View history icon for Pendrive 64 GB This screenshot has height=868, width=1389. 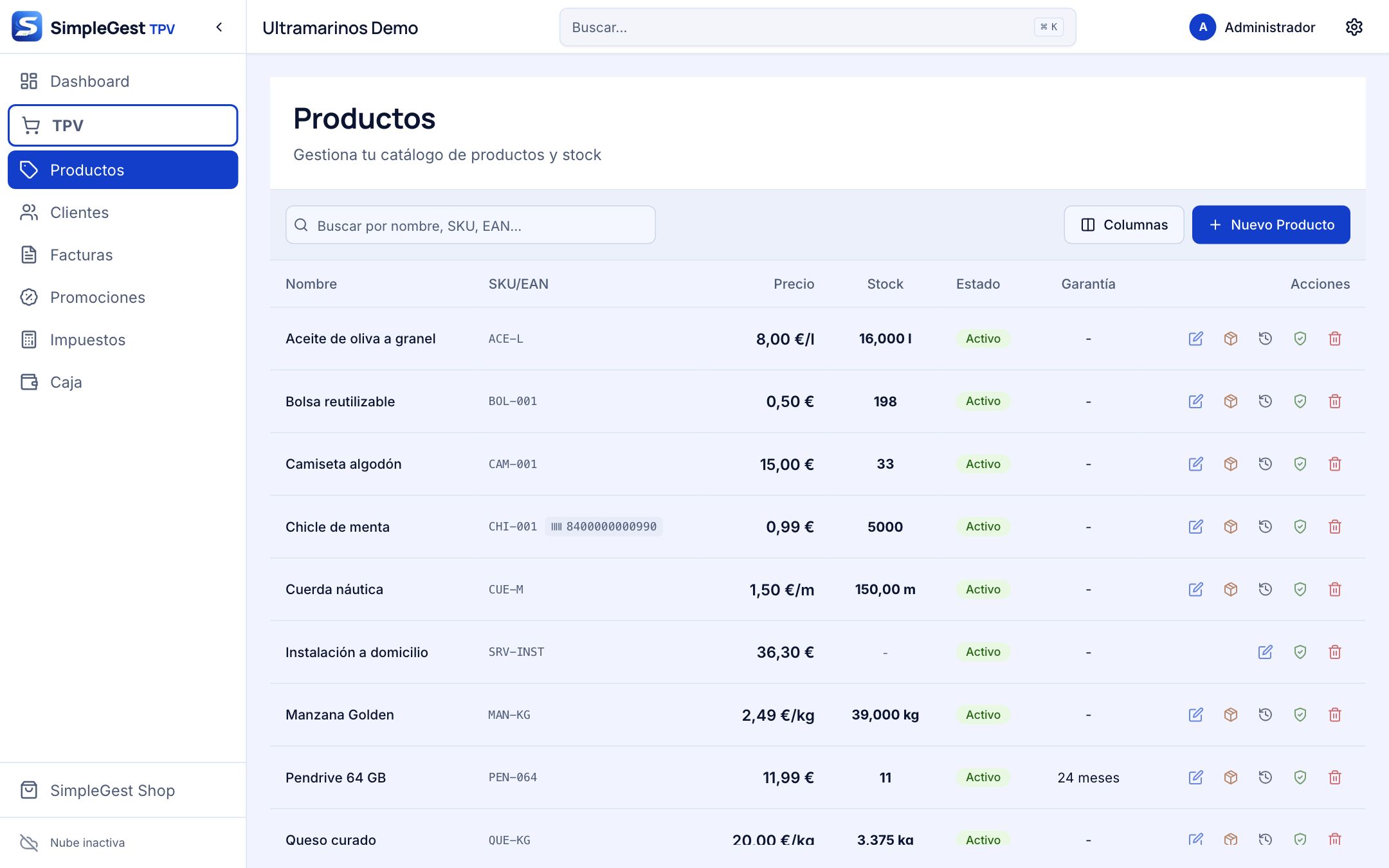pos(1265,777)
